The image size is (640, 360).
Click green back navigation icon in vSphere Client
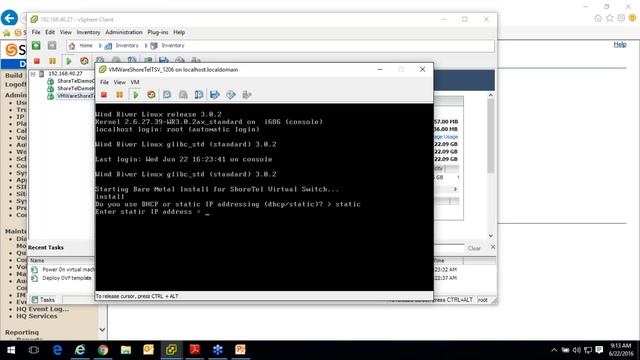click(36, 46)
